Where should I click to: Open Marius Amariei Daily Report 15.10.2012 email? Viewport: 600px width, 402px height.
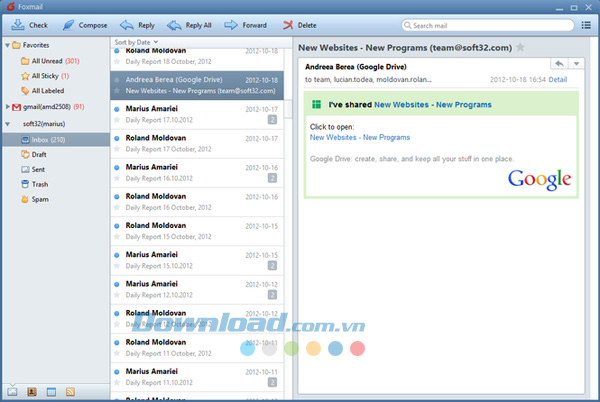197,260
